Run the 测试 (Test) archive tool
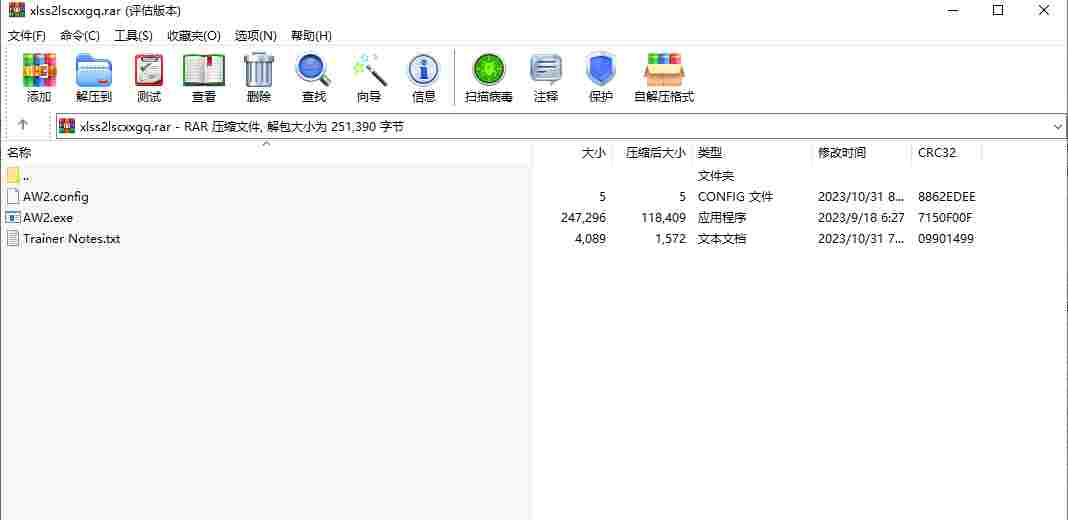The height and width of the screenshot is (520, 1068). point(149,70)
